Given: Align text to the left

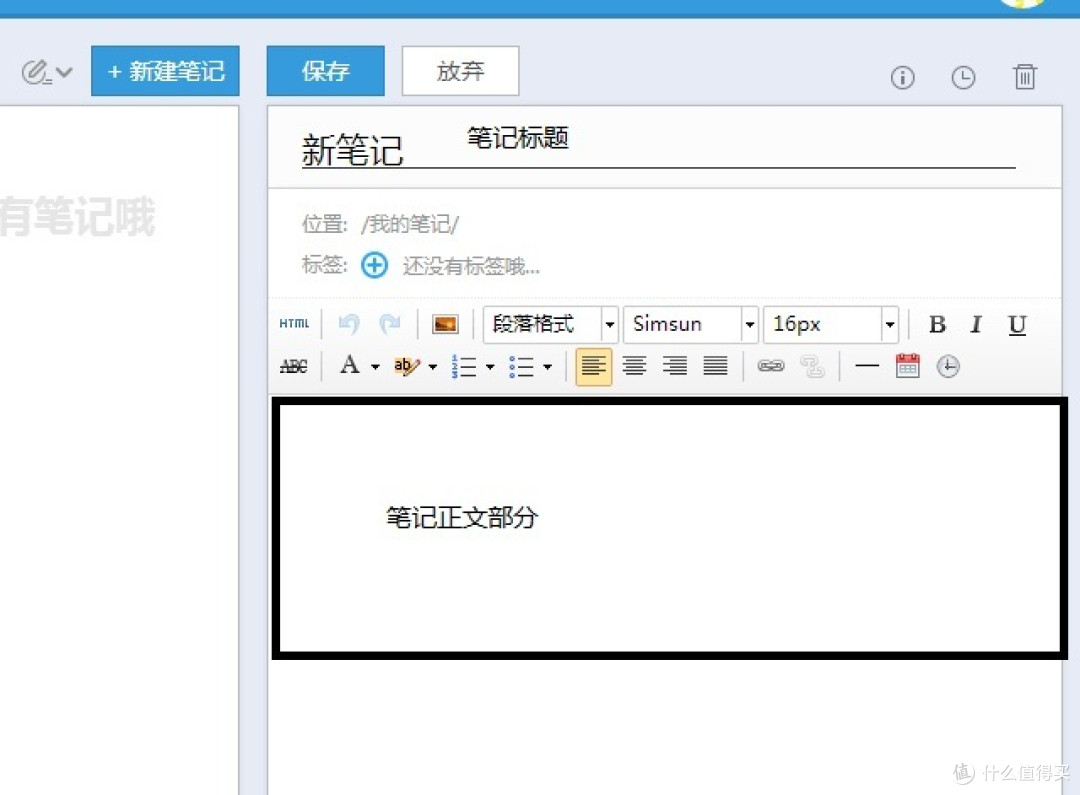Looking at the screenshot, I should point(594,366).
